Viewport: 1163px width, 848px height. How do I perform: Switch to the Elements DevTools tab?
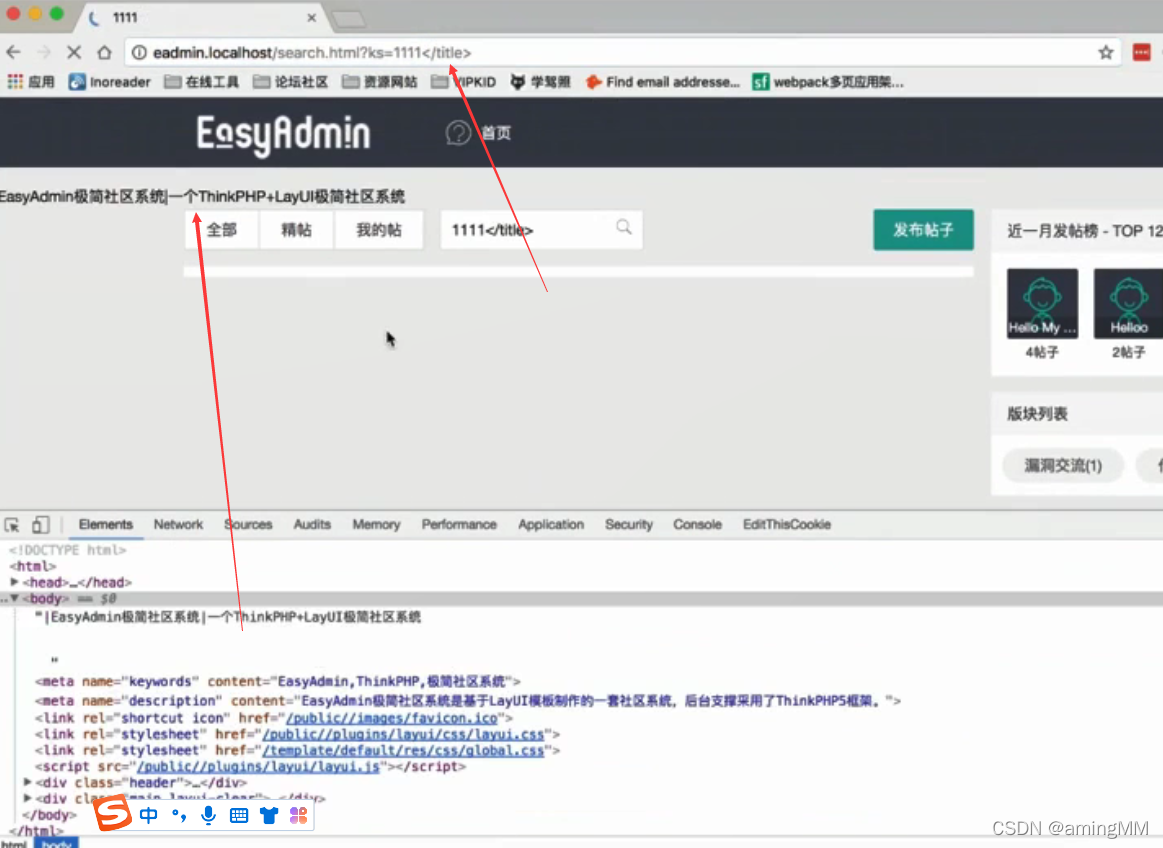[x=105, y=525]
